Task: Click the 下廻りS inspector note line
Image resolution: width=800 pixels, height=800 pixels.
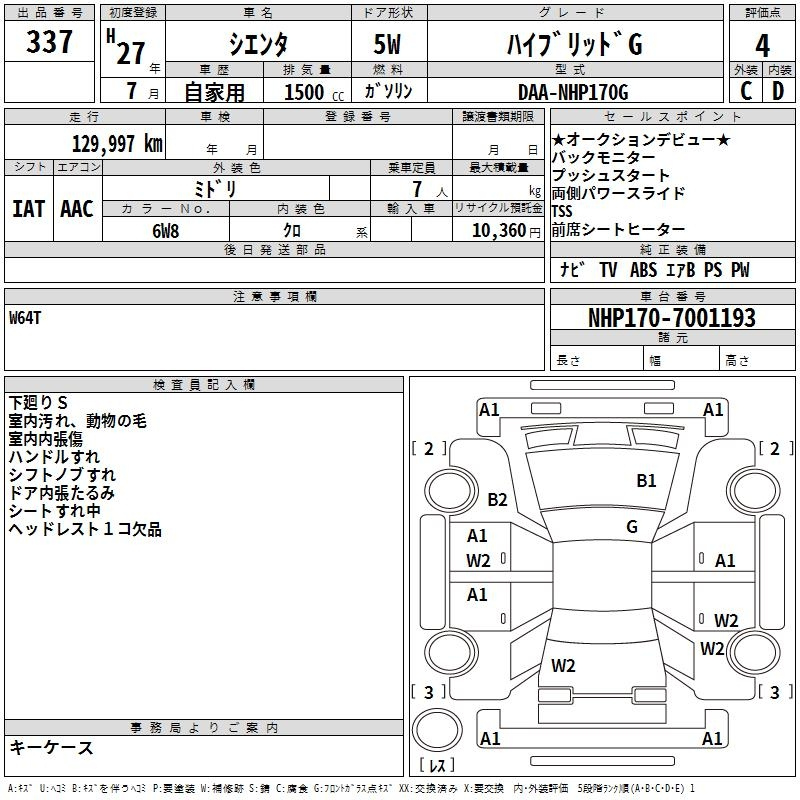Action: pos(38,403)
